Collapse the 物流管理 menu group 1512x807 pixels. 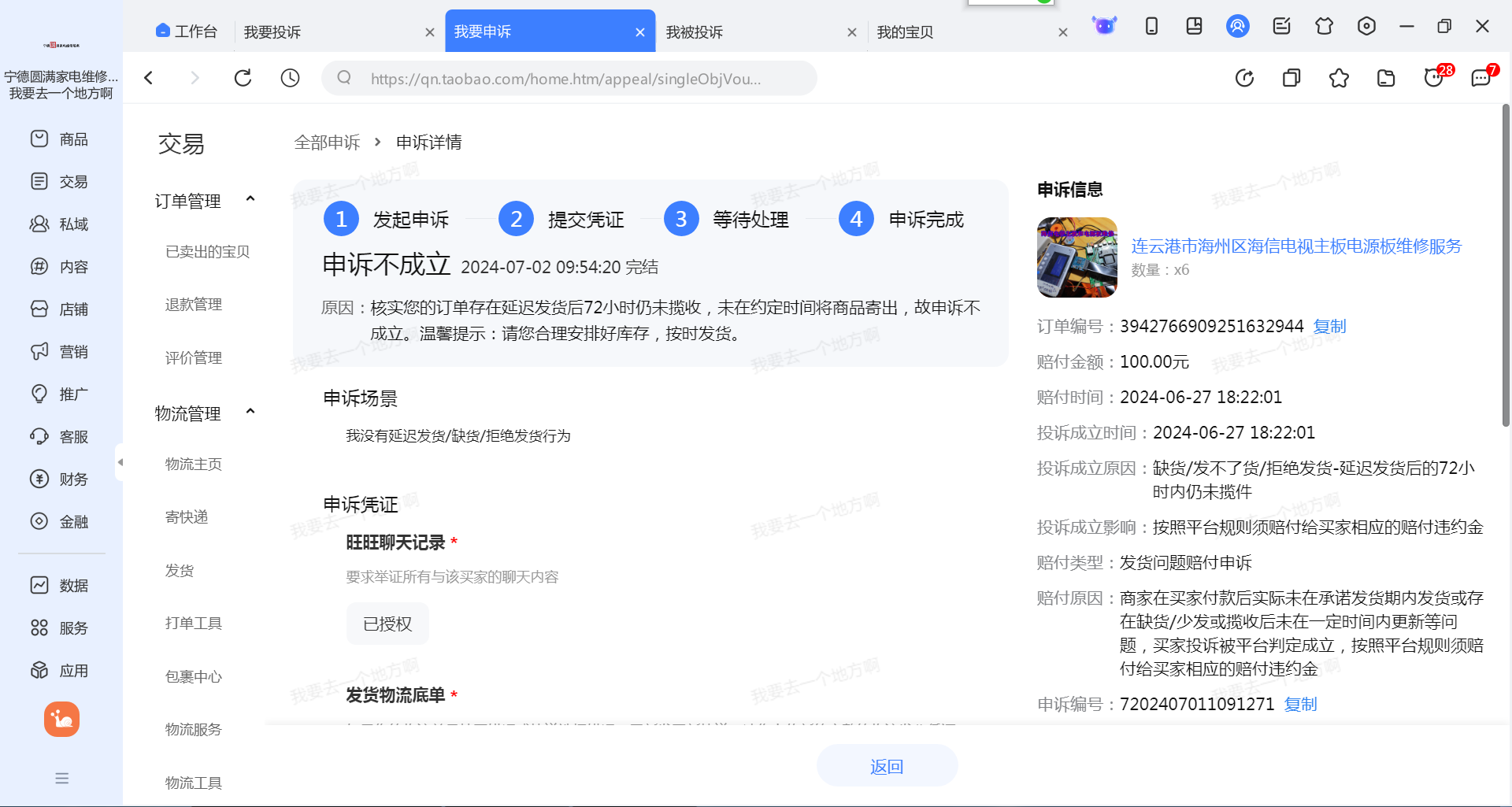coord(250,412)
